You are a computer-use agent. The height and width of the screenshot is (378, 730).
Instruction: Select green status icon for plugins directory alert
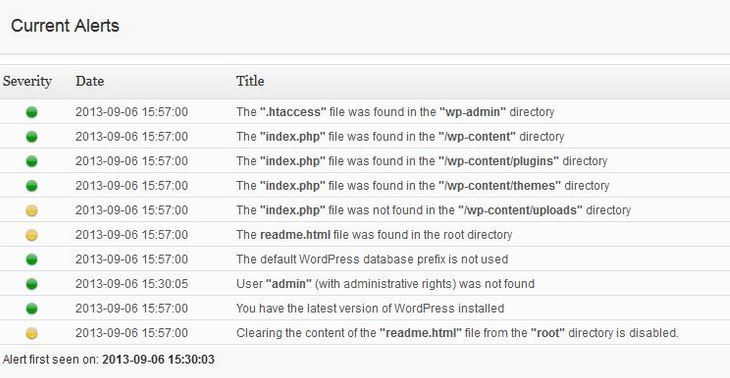(x=32, y=162)
